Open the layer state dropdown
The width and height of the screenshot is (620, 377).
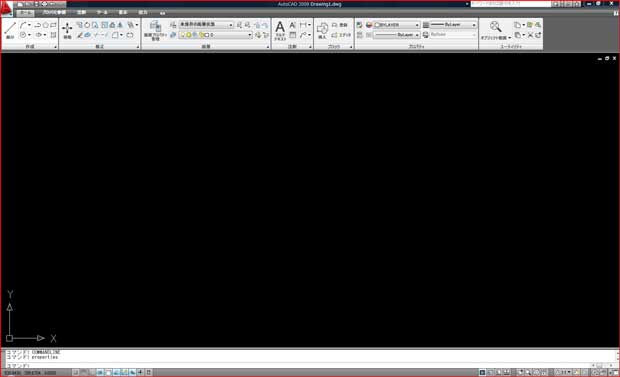206,25
